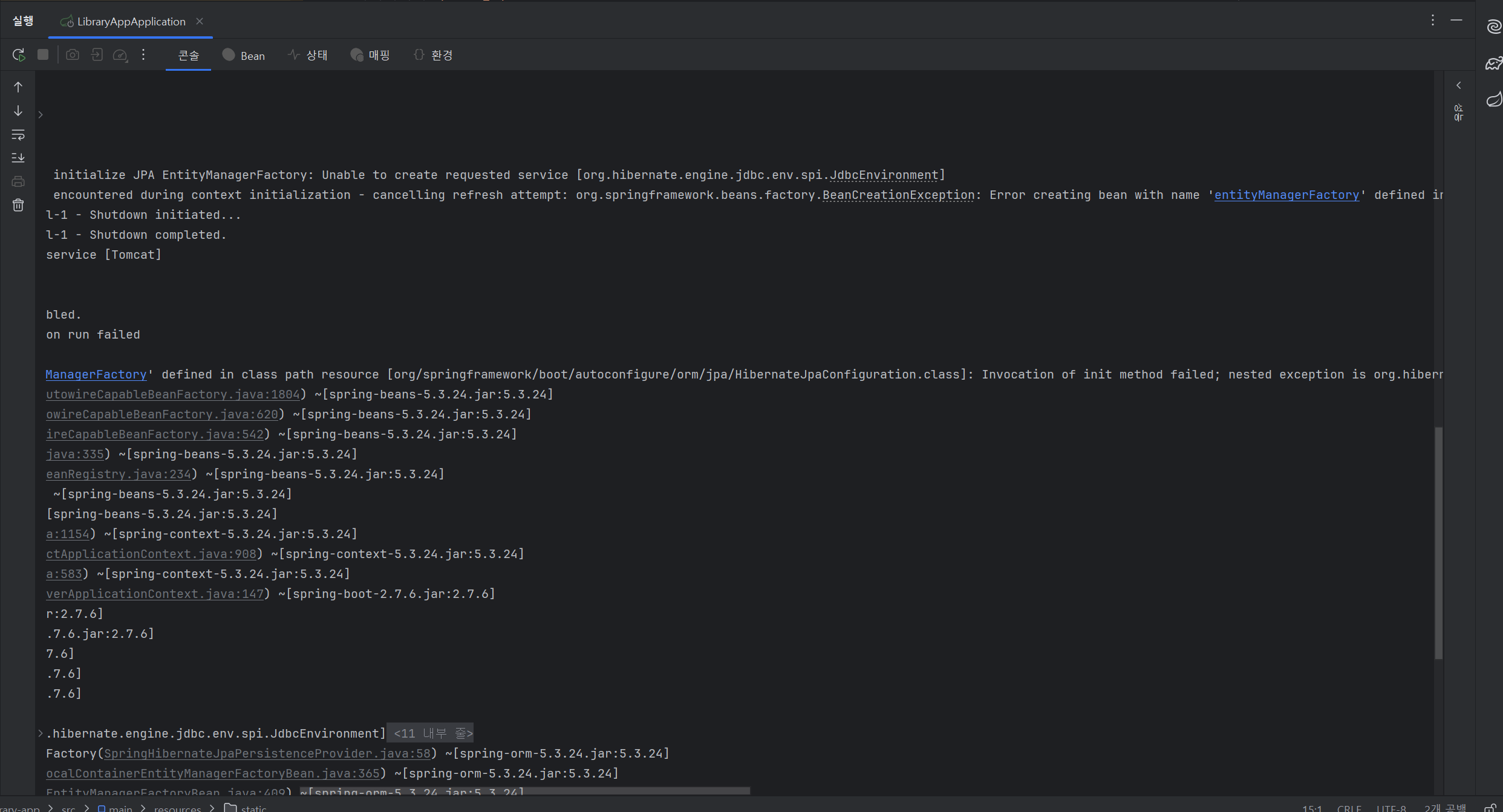1503x812 pixels.
Task: Expand the folded console line near the top
Action: coord(41,115)
